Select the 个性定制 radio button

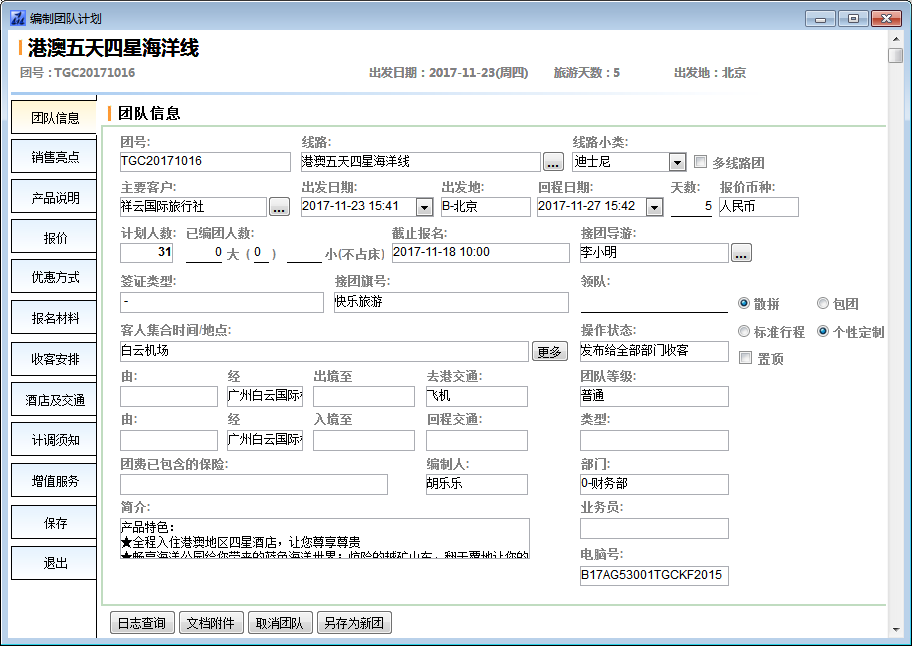[x=823, y=331]
